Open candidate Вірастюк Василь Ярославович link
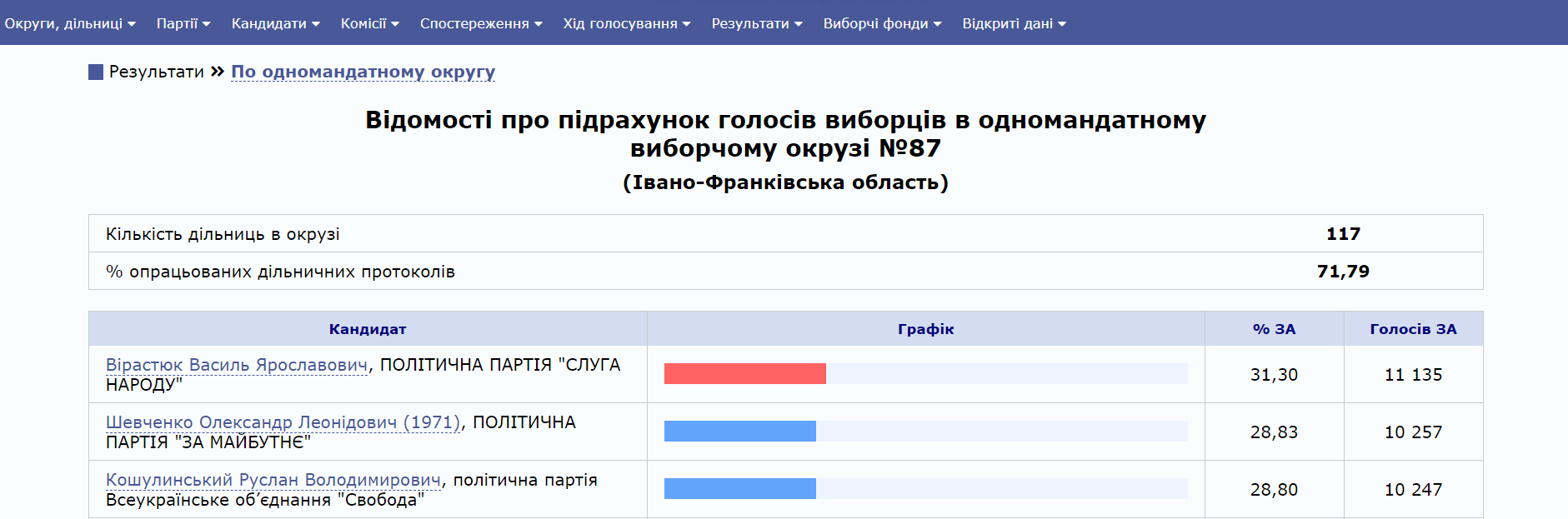Image resolution: width=1568 pixels, height=519 pixels. point(236,365)
